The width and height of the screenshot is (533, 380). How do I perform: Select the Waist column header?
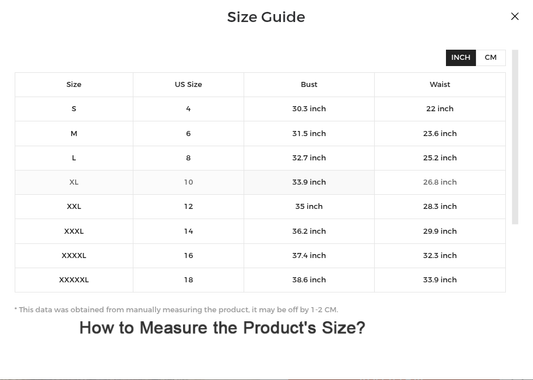coord(440,84)
